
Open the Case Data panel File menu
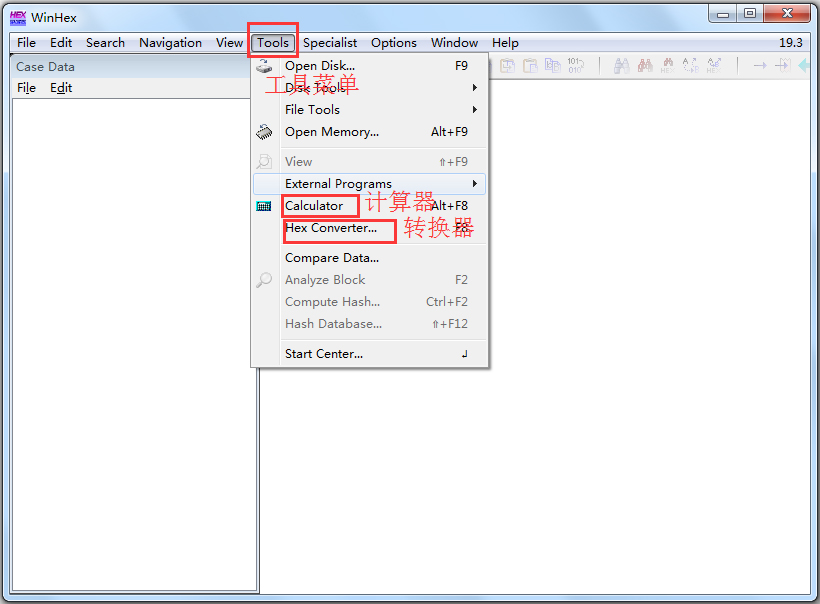pos(26,88)
